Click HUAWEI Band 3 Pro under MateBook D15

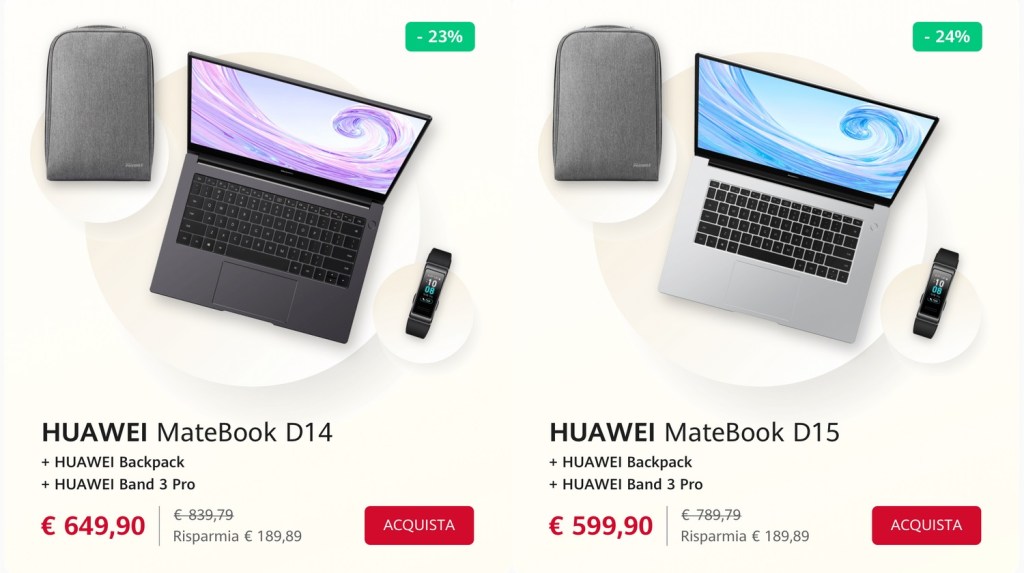click(x=632, y=484)
